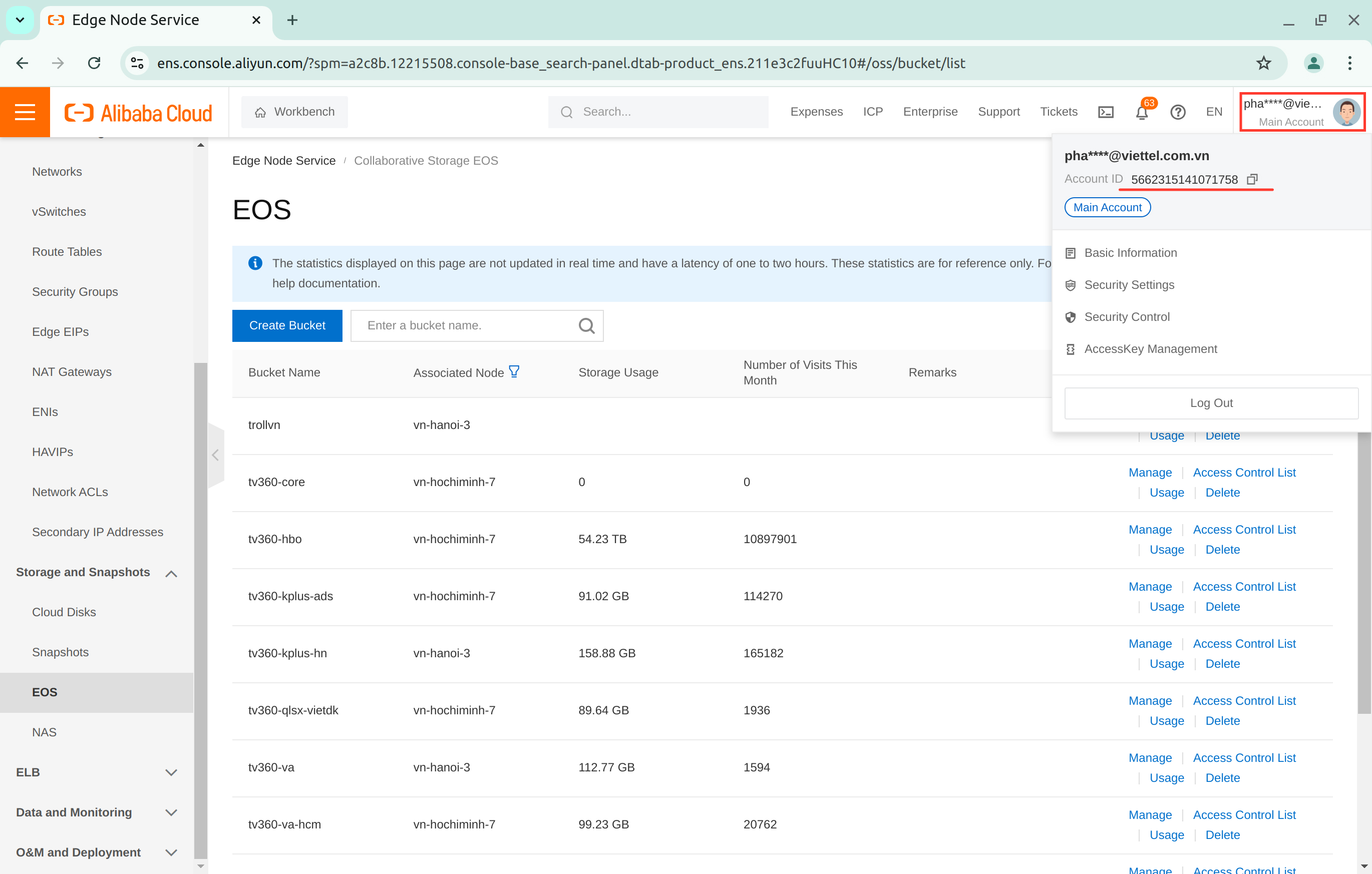
Task: Expand the ELB section
Action: [171, 772]
